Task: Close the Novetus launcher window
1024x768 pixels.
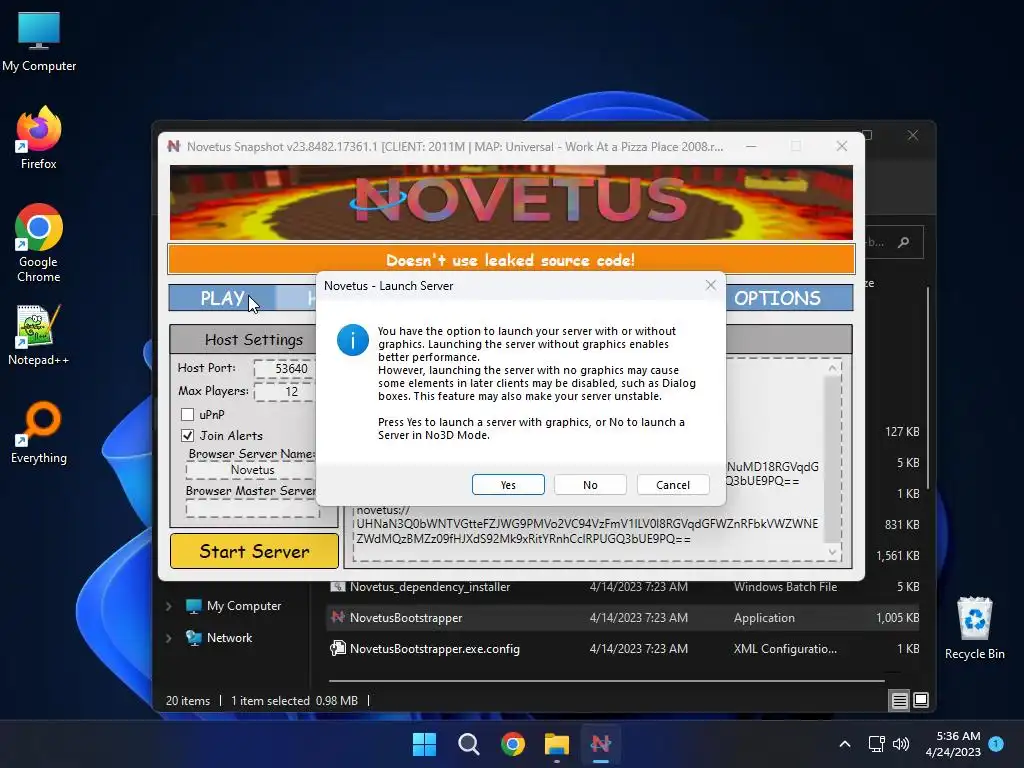Action: [842, 146]
